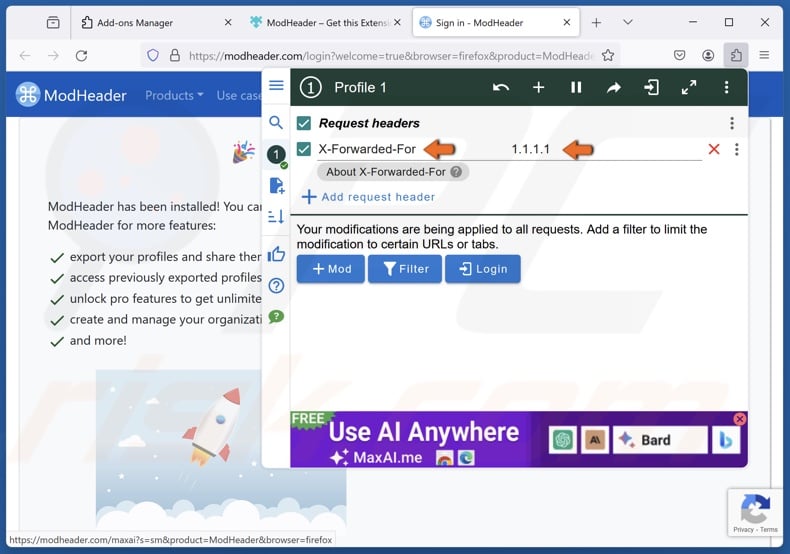Close the Add-ons Manager tab
The width and height of the screenshot is (790, 554).
click(228, 23)
